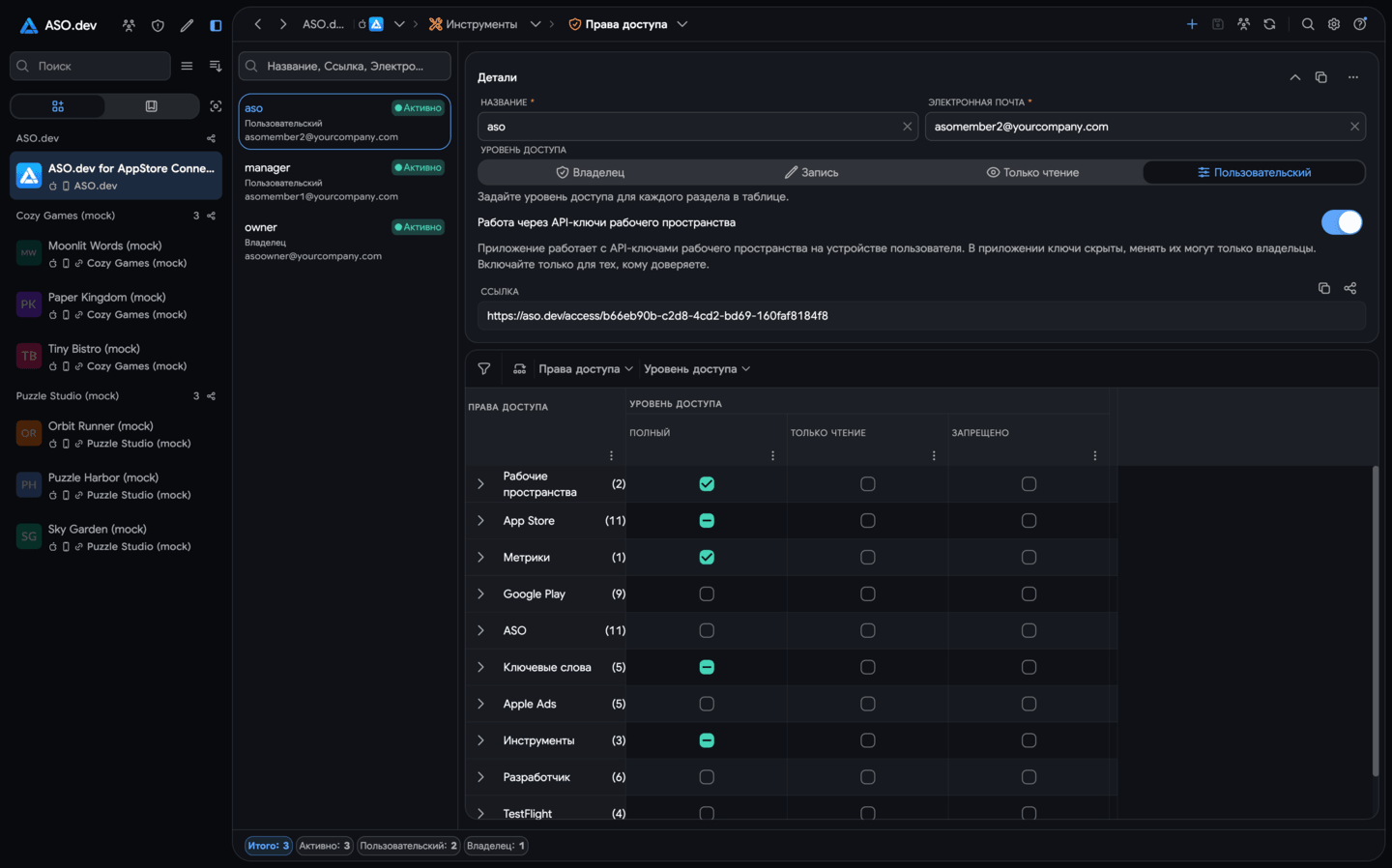The image size is (1392, 868).
Task: Open the Инструменты breadcrumb dropdown
Action: coord(536,24)
